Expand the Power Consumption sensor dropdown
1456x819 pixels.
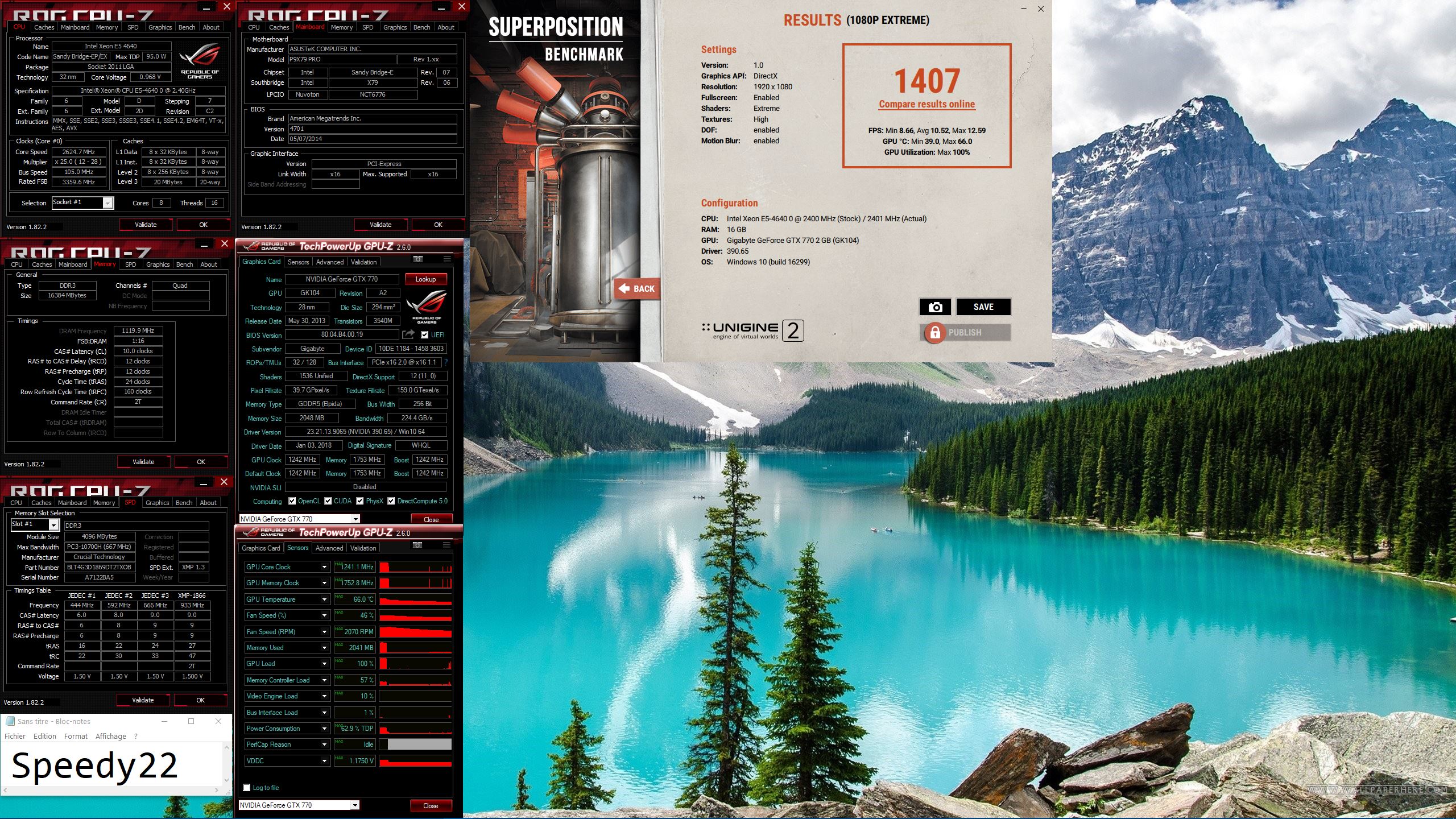coord(324,729)
